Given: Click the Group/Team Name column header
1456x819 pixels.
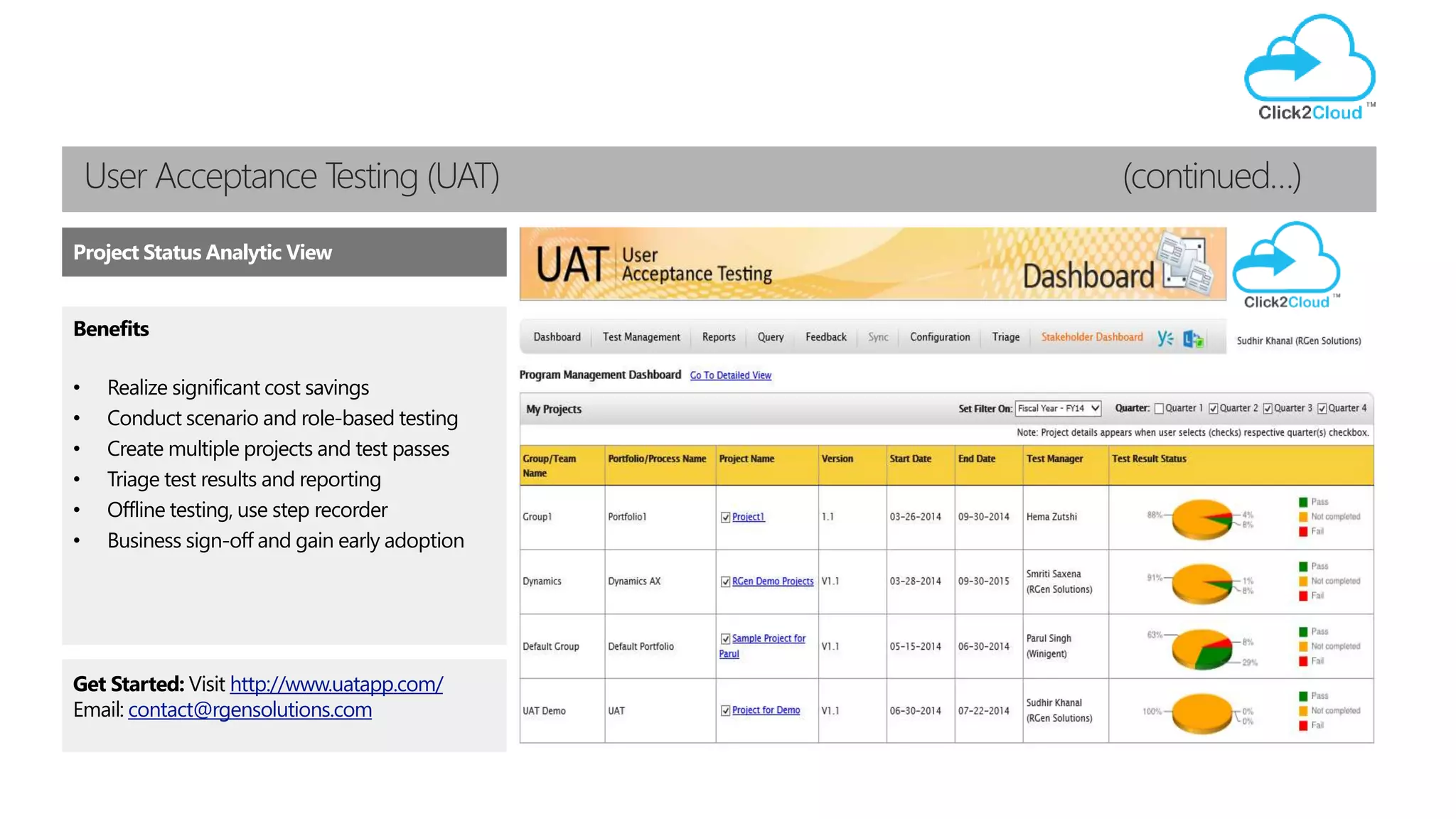Looking at the screenshot, I should click(562, 466).
